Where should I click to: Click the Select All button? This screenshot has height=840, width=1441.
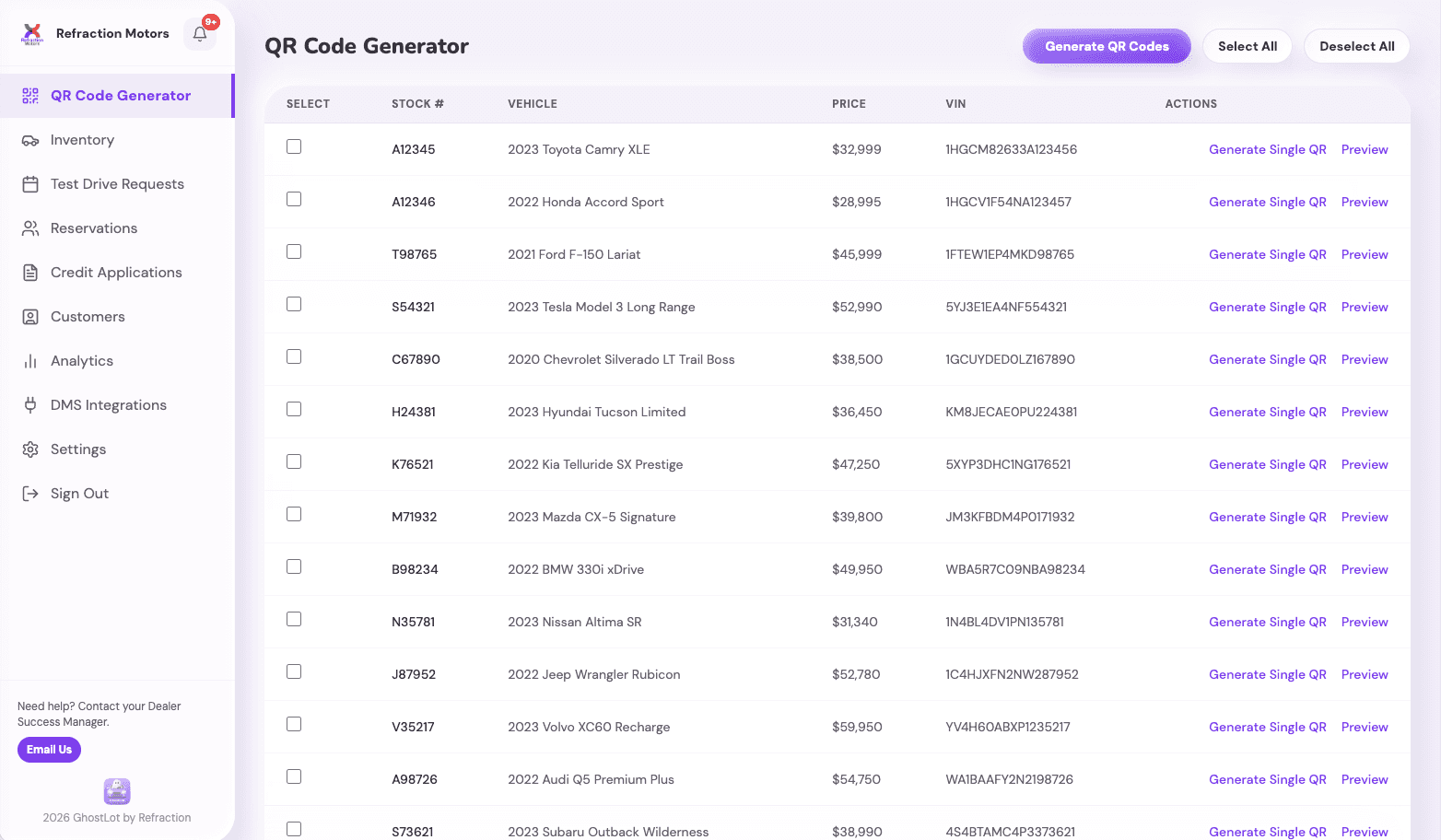click(x=1247, y=46)
